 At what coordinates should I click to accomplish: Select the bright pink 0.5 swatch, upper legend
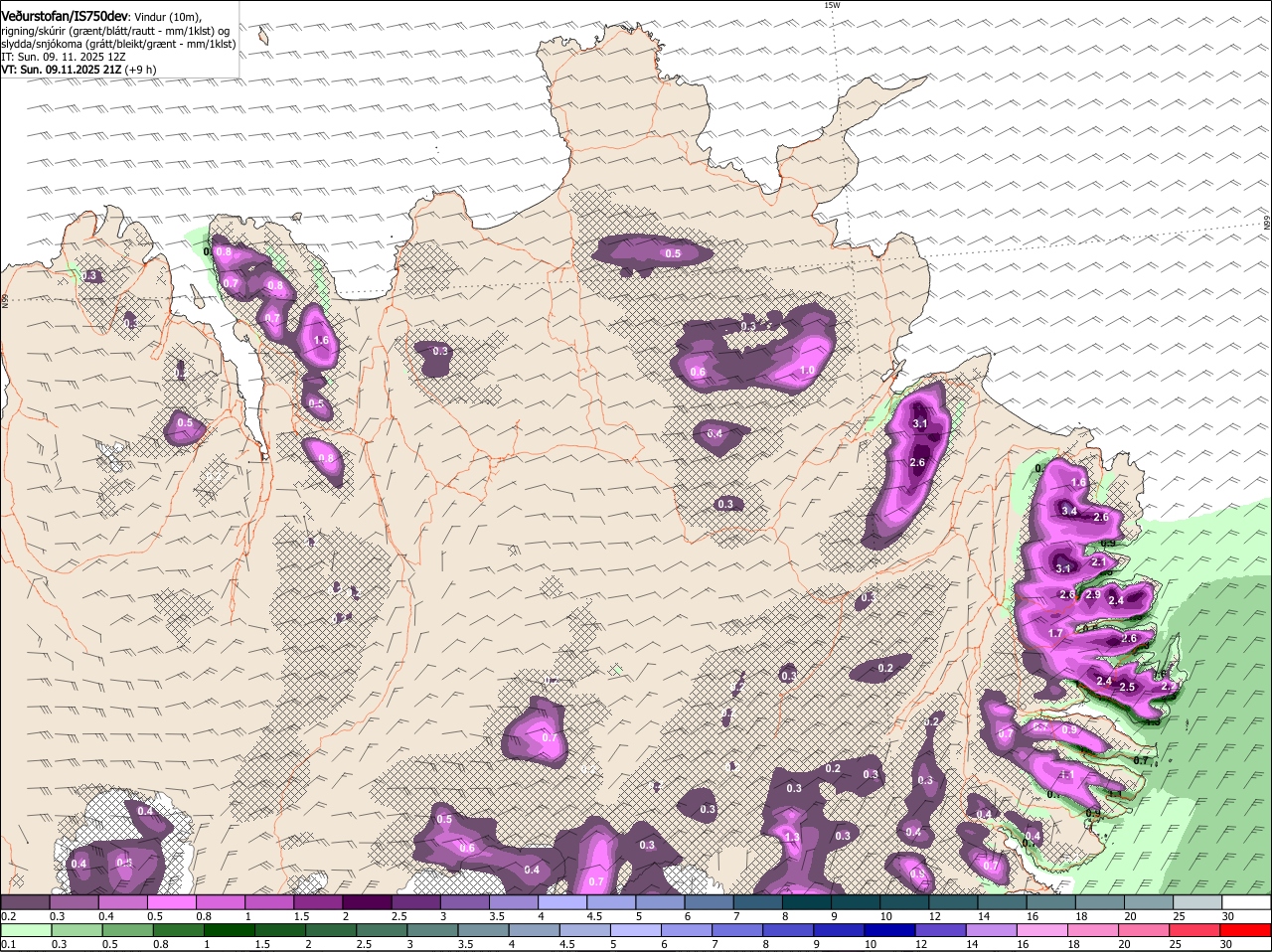tap(171, 902)
